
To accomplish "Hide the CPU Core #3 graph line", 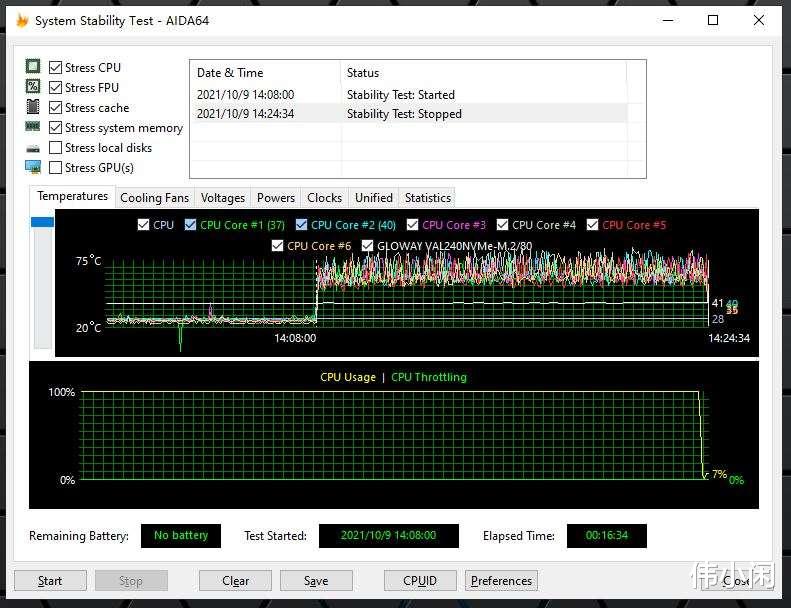I will tap(413, 225).
